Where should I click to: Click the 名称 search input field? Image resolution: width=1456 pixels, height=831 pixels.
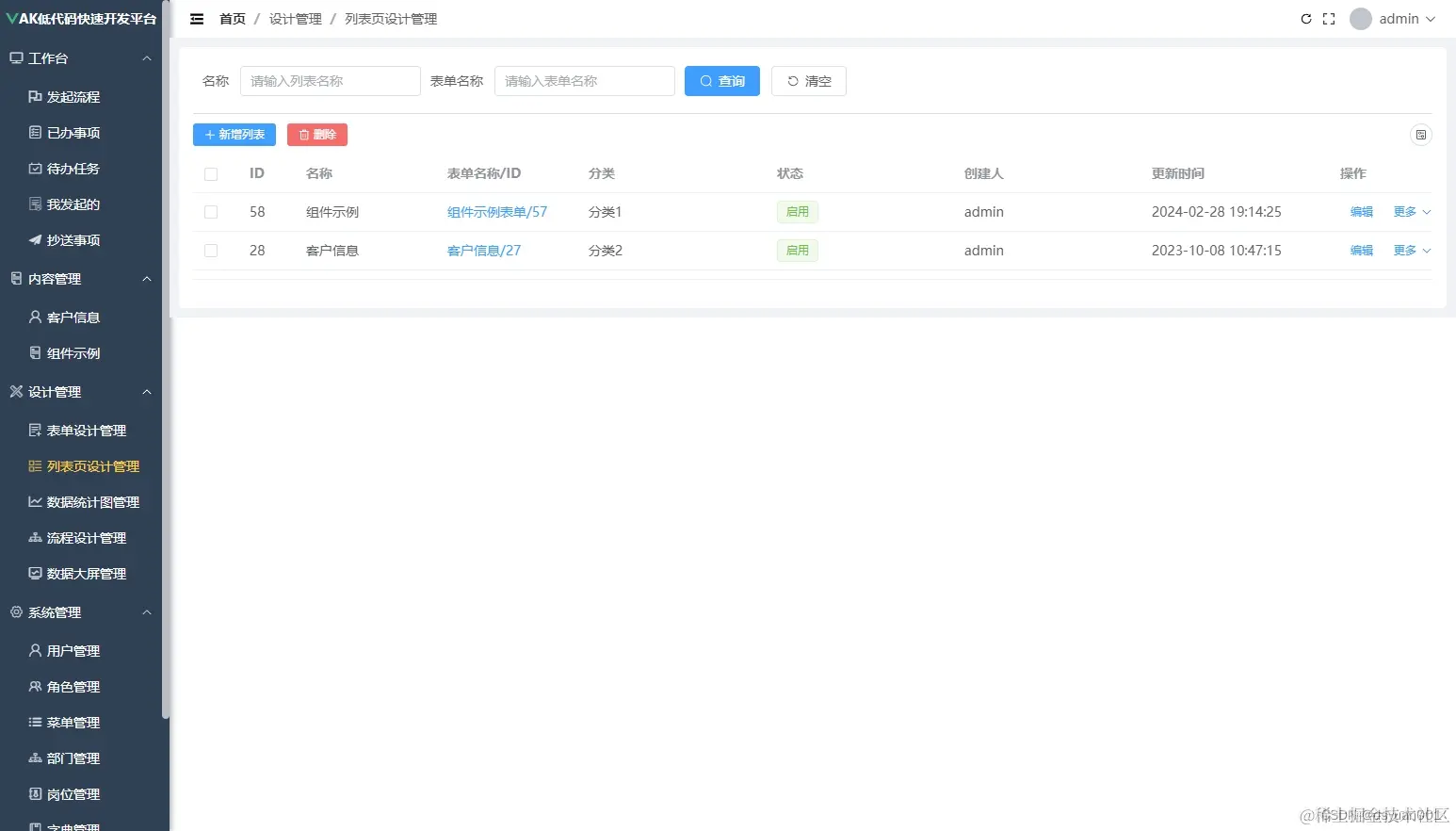coord(330,81)
